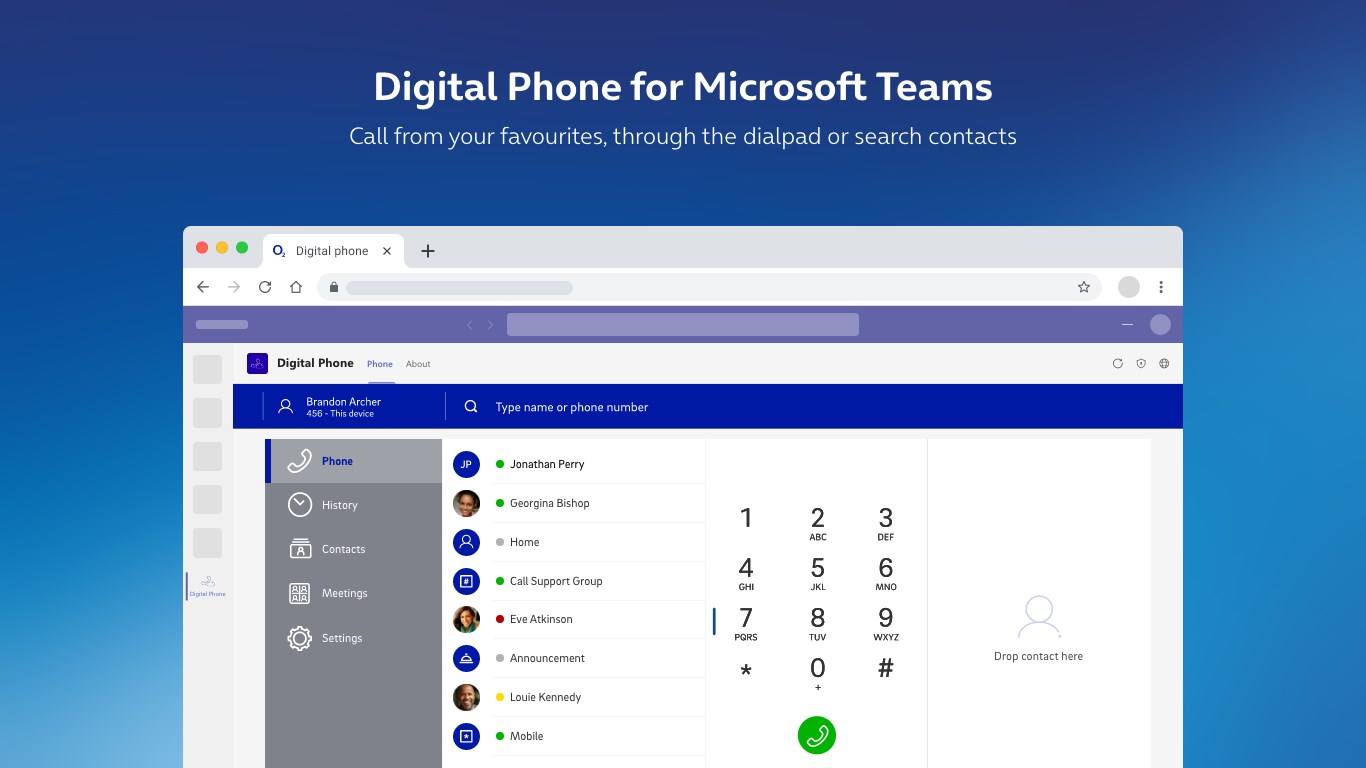The image size is (1366, 768).
Task: Select Eve Atkinson contact name
Action: point(541,619)
